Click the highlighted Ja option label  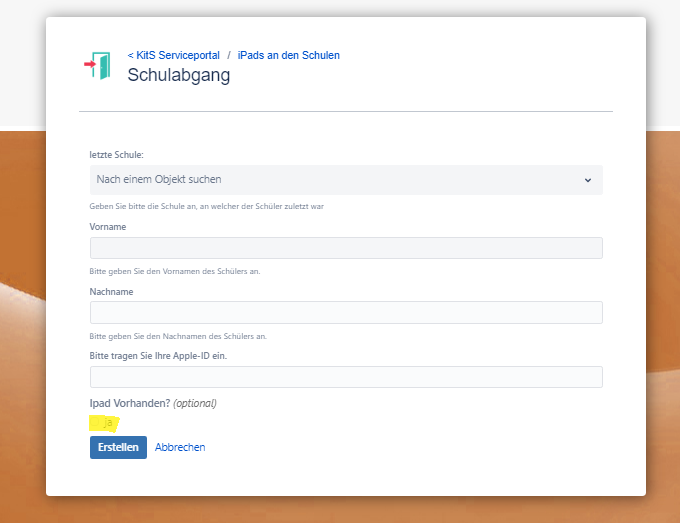(x=108, y=423)
